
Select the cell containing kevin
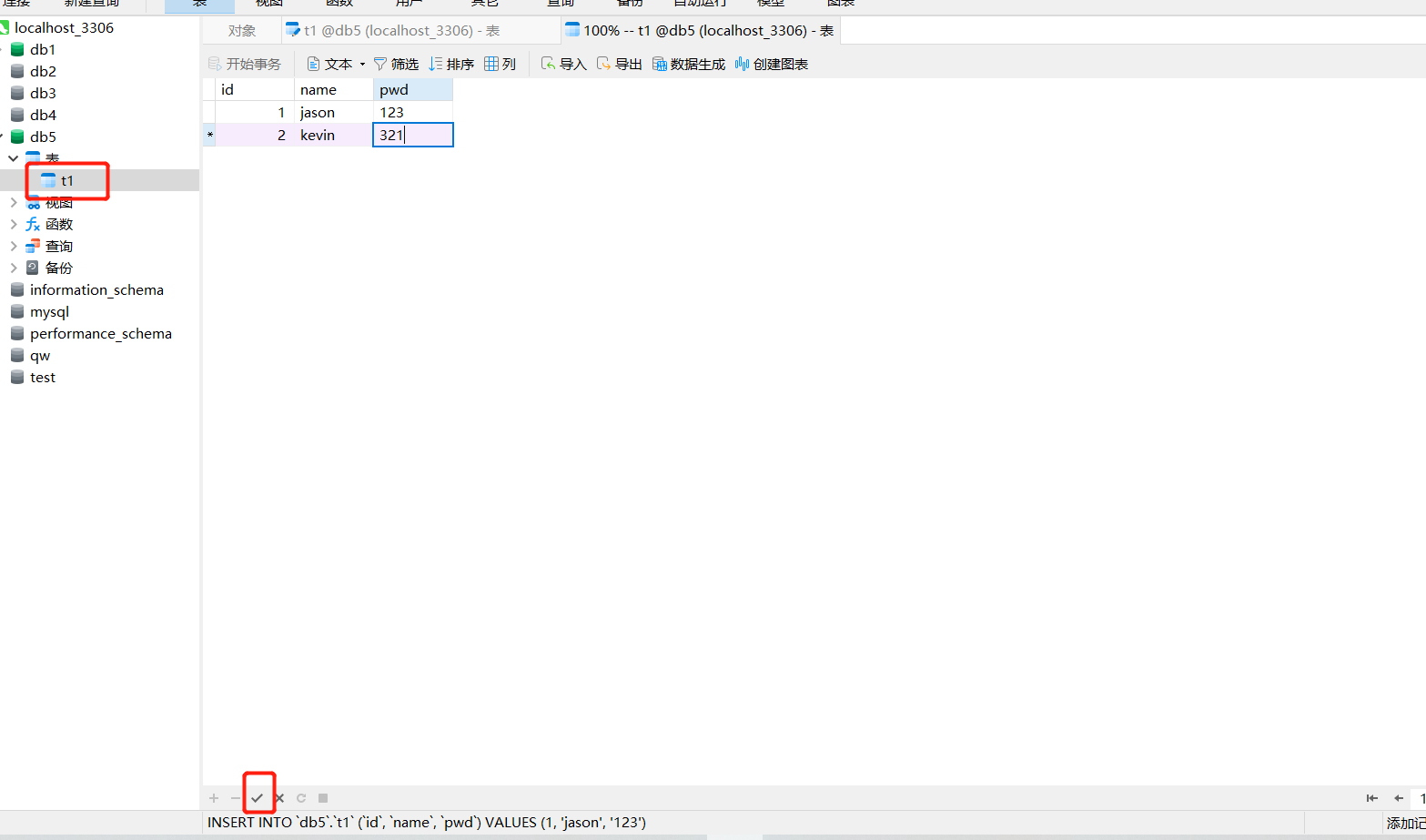tap(334, 135)
